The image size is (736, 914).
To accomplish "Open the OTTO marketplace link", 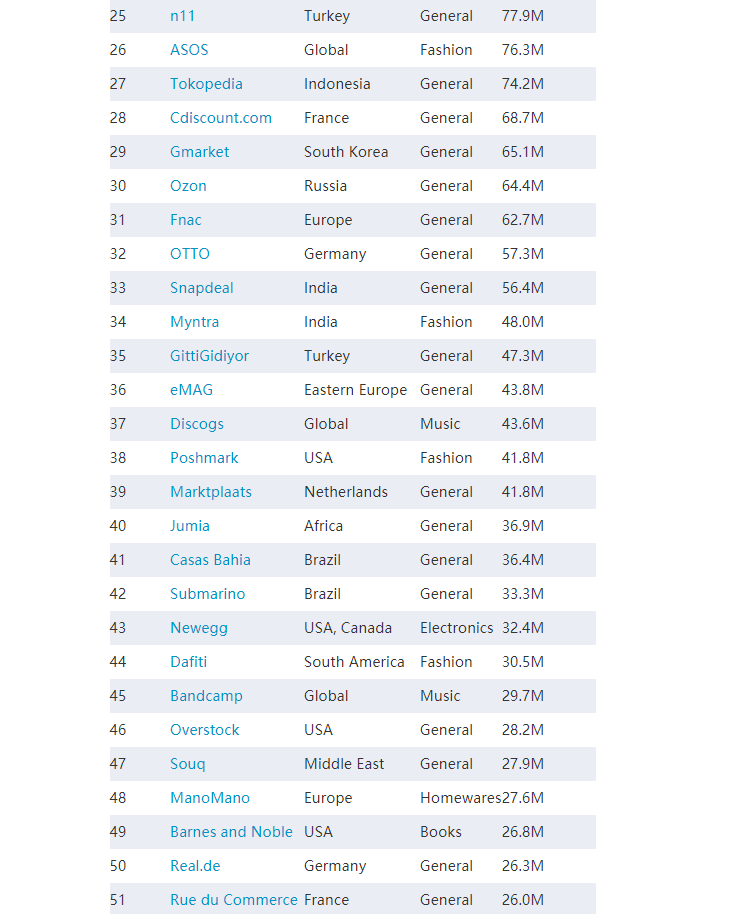I will [189, 254].
